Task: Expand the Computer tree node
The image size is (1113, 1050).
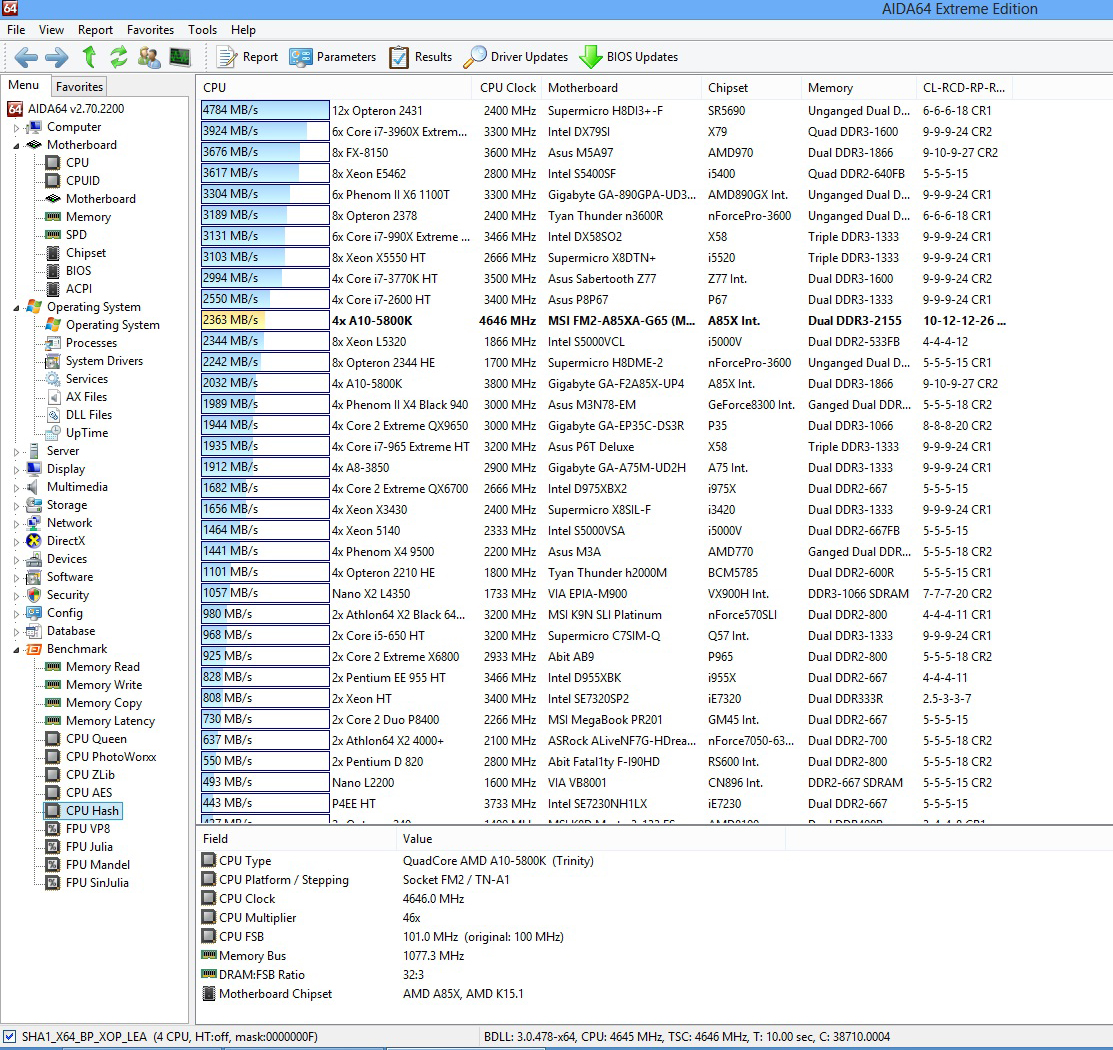Action: pyautogui.click(x=16, y=128)
